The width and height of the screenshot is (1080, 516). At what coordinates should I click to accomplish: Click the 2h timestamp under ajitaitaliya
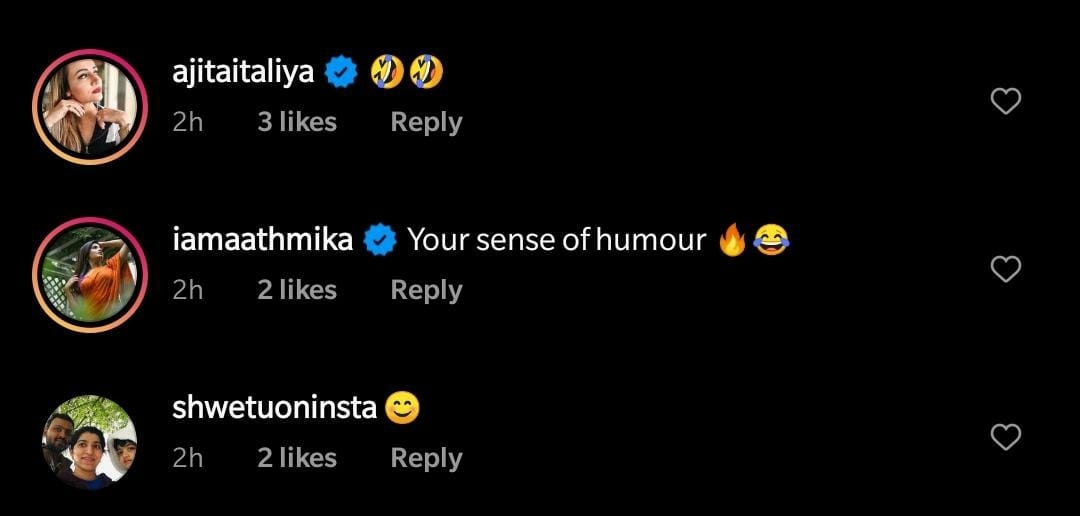[x=187, y=122]
